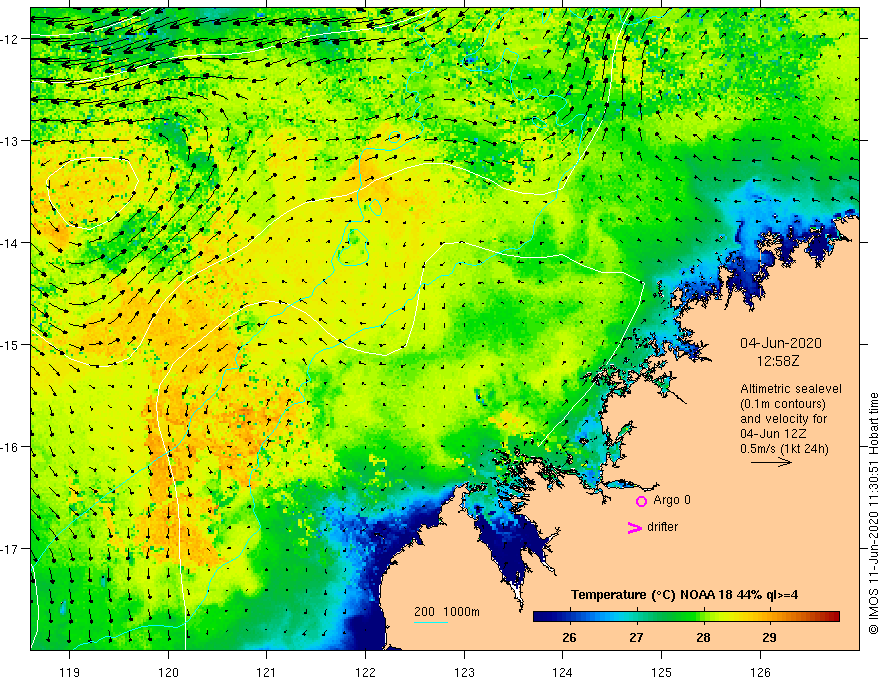Click the 'Argo 0' legend label

(x=671, y=500)
